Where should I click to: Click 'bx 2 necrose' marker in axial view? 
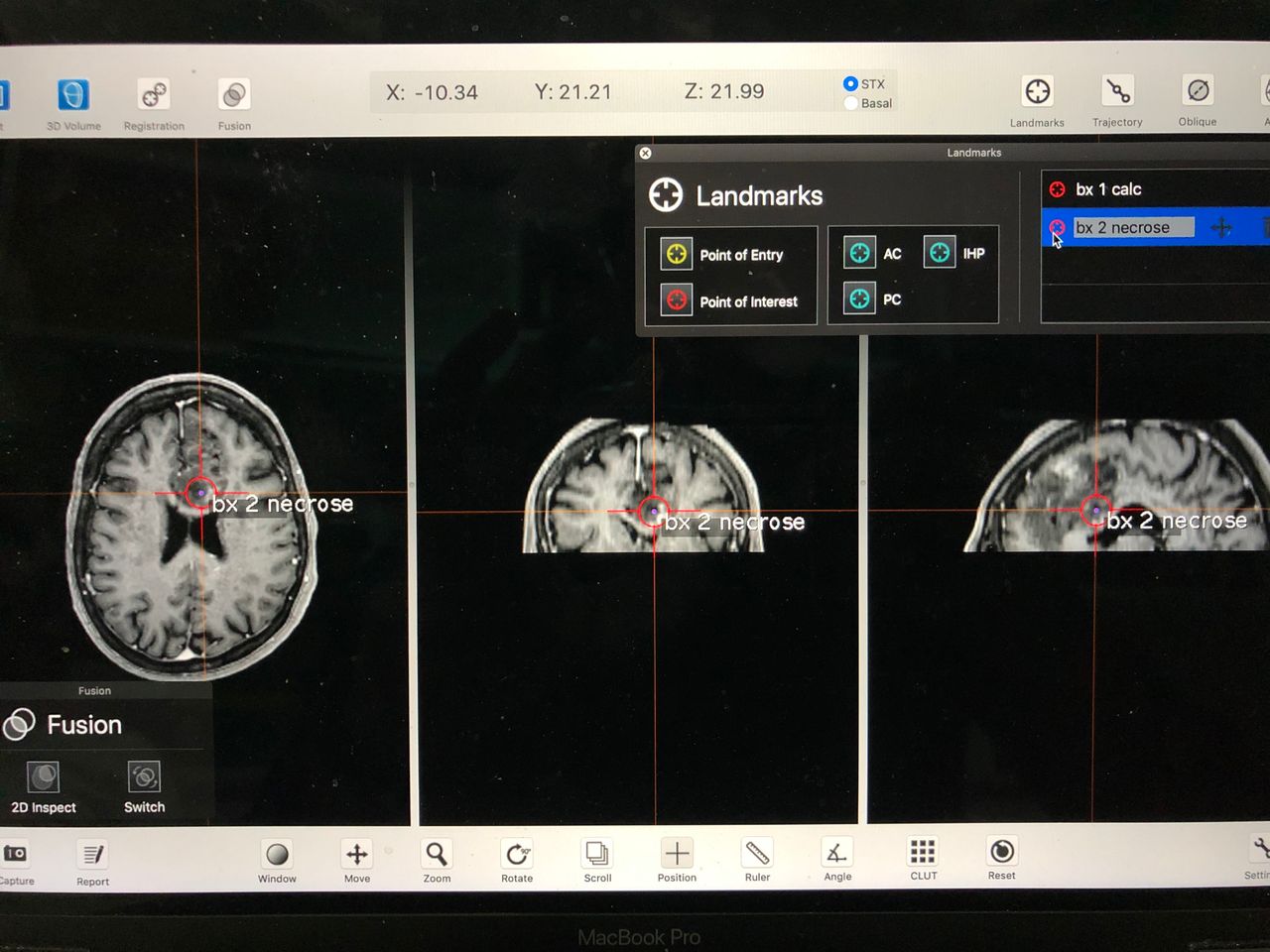[x=199, y=492]
